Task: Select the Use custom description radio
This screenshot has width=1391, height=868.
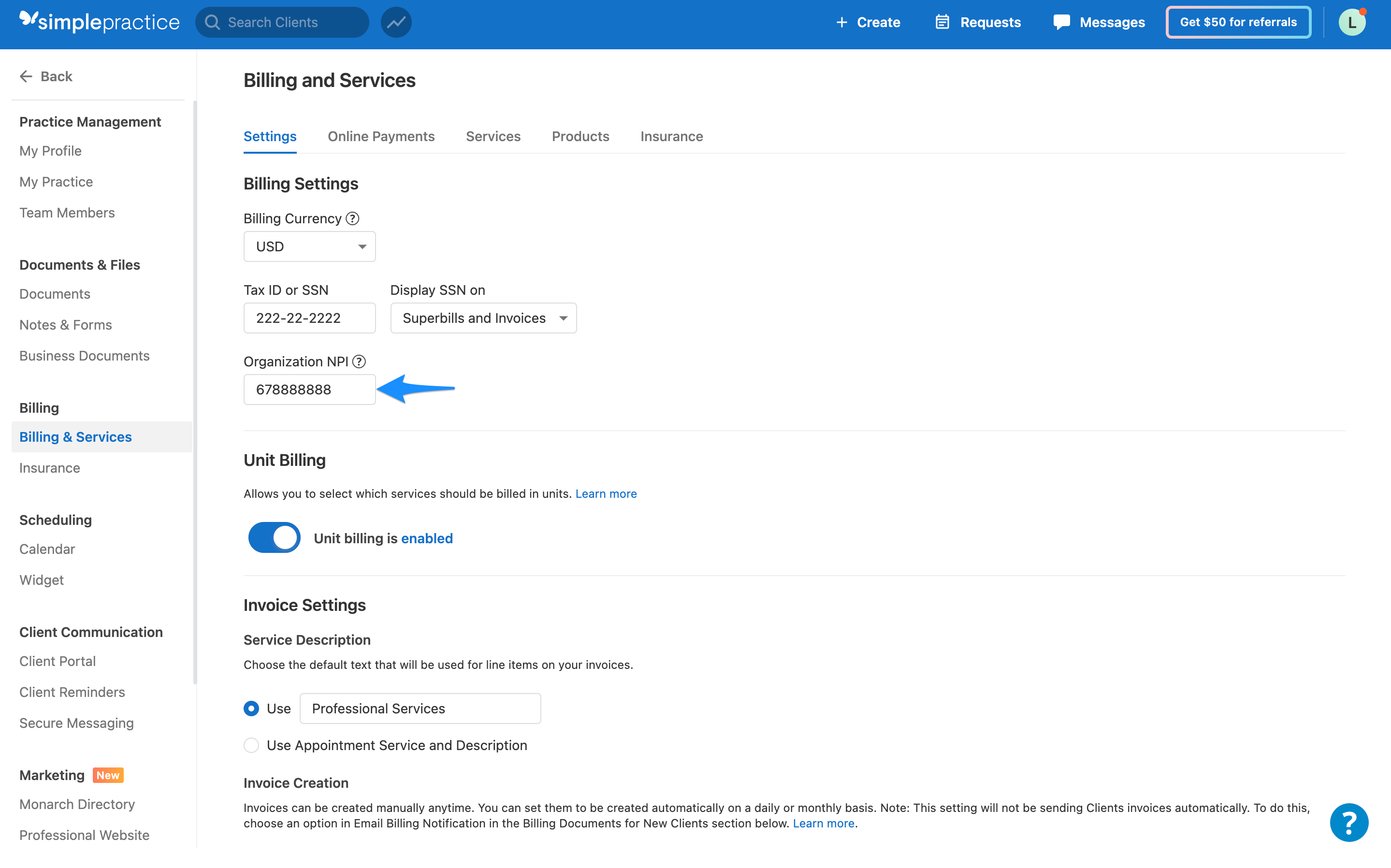Action: 251,708
